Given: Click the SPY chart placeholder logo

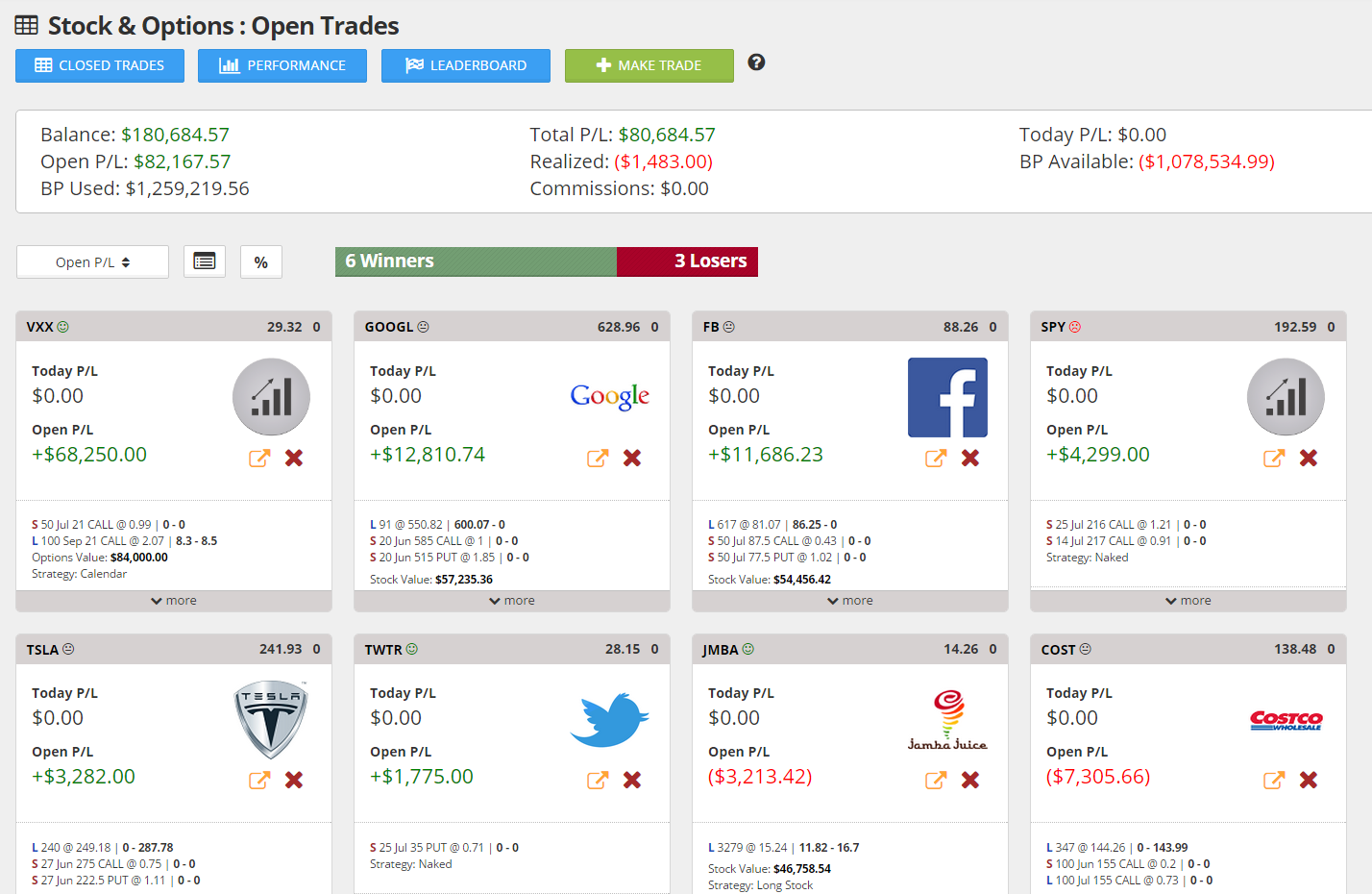Looking at the screenshot, I should click(x=1286, y=397).
